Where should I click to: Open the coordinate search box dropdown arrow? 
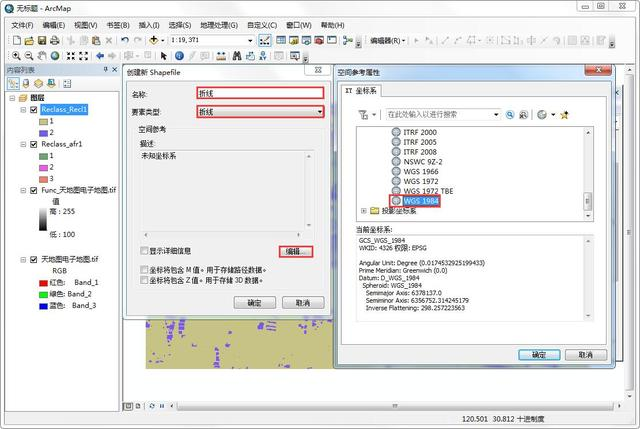click(x=496, y=115)
